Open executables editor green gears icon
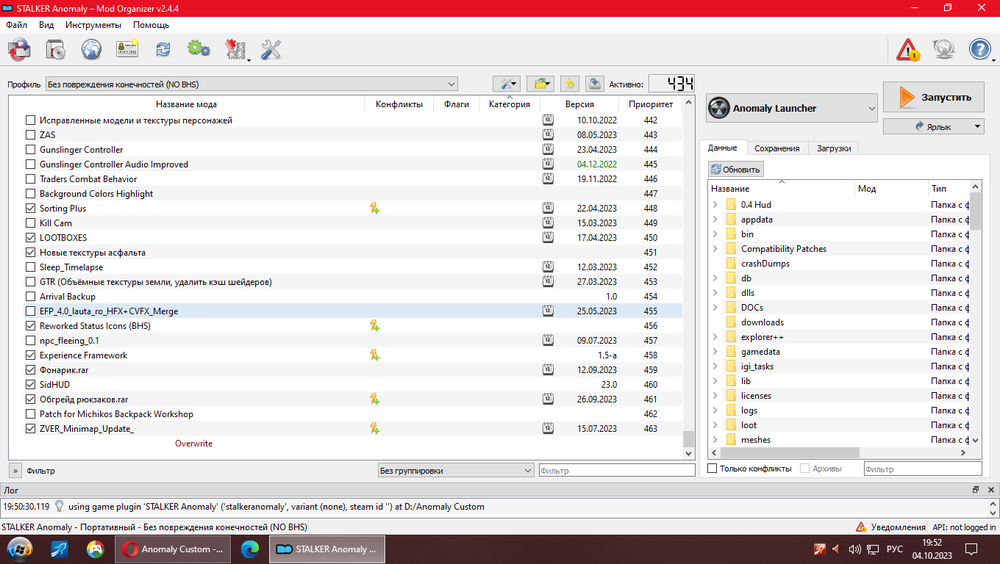The height and width of the screenshot is (564, 1000). coord(198,49)
